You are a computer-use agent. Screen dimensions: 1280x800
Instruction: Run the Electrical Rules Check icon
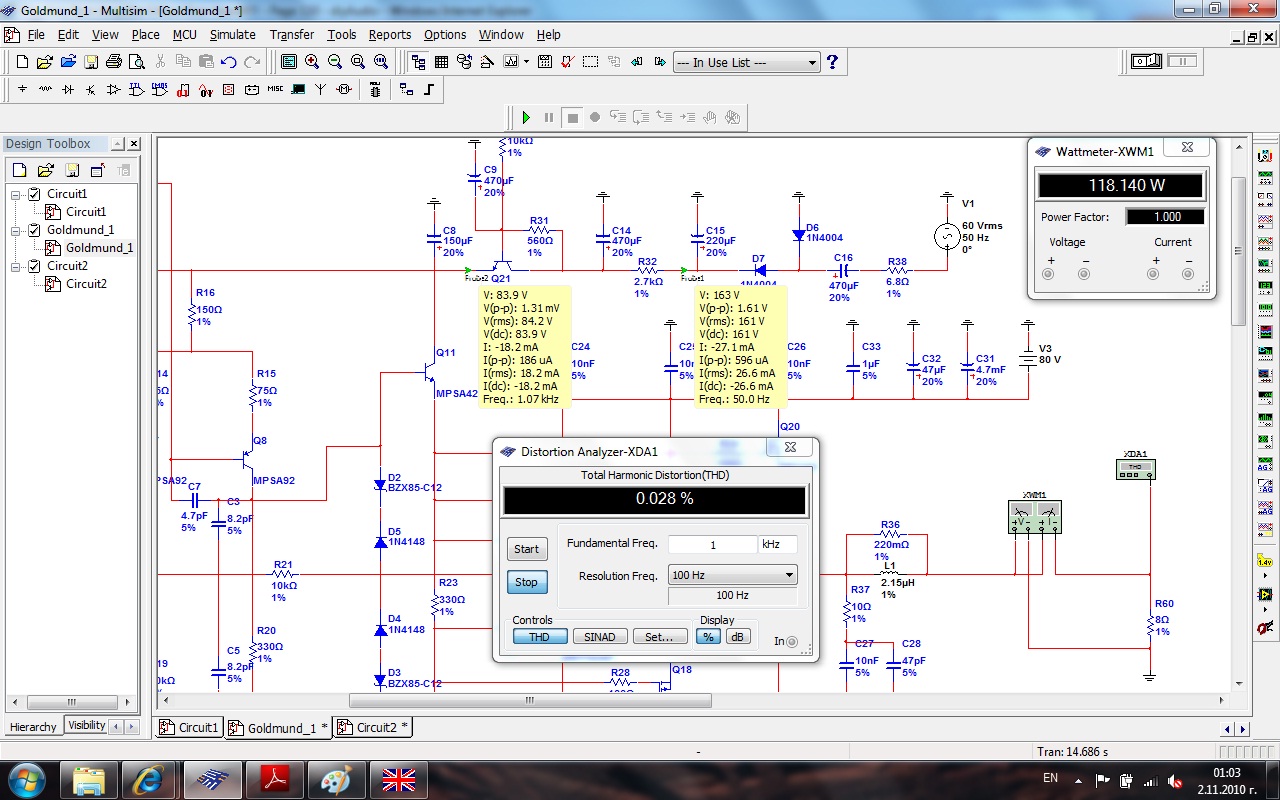click(x=568, y=62)
